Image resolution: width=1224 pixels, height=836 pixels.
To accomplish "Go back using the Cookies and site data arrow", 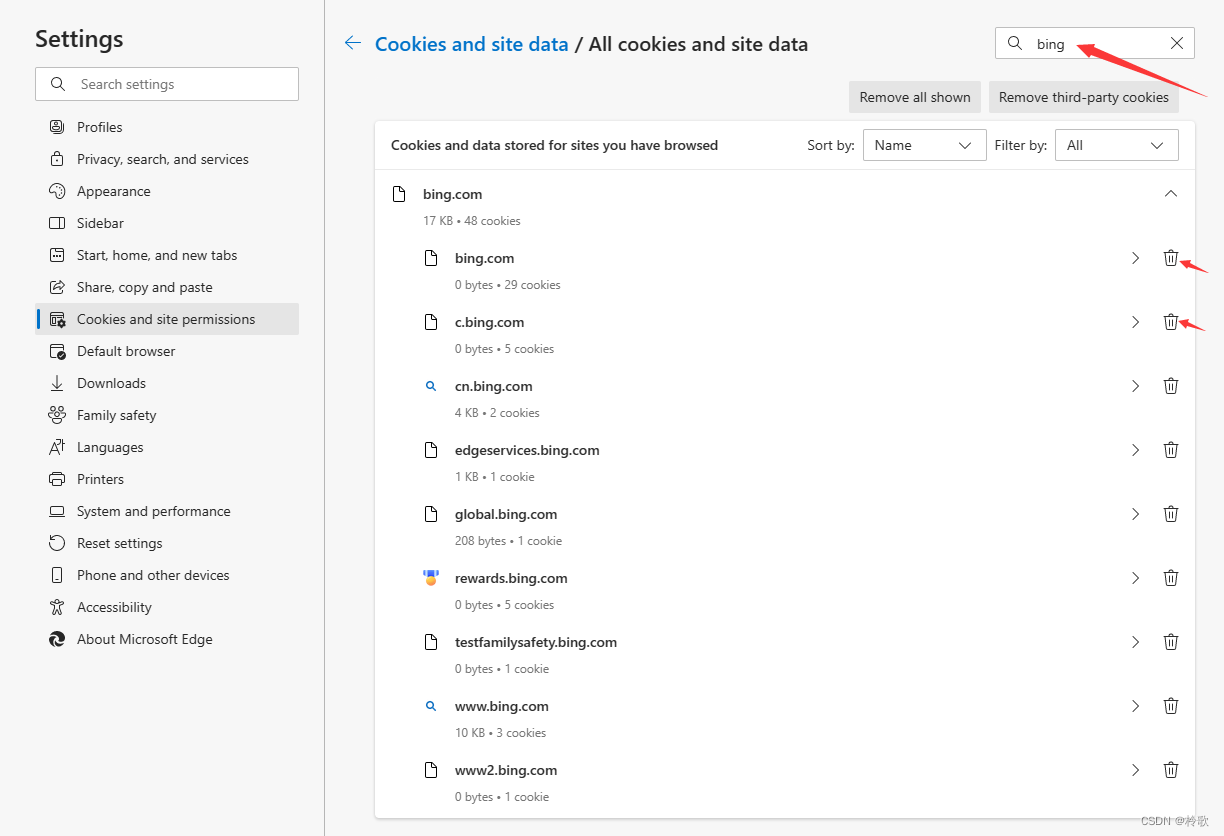I will (x=352, y=43).
